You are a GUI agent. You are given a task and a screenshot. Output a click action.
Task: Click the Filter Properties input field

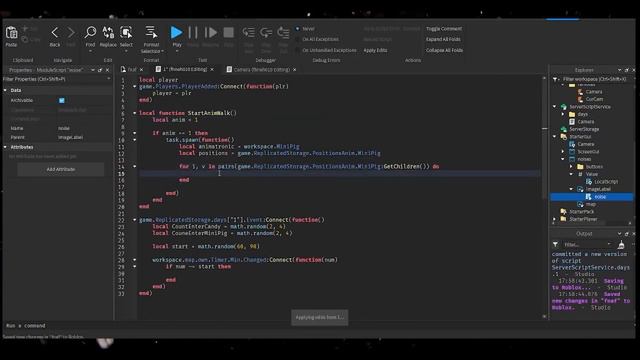[x=57, y=79]
